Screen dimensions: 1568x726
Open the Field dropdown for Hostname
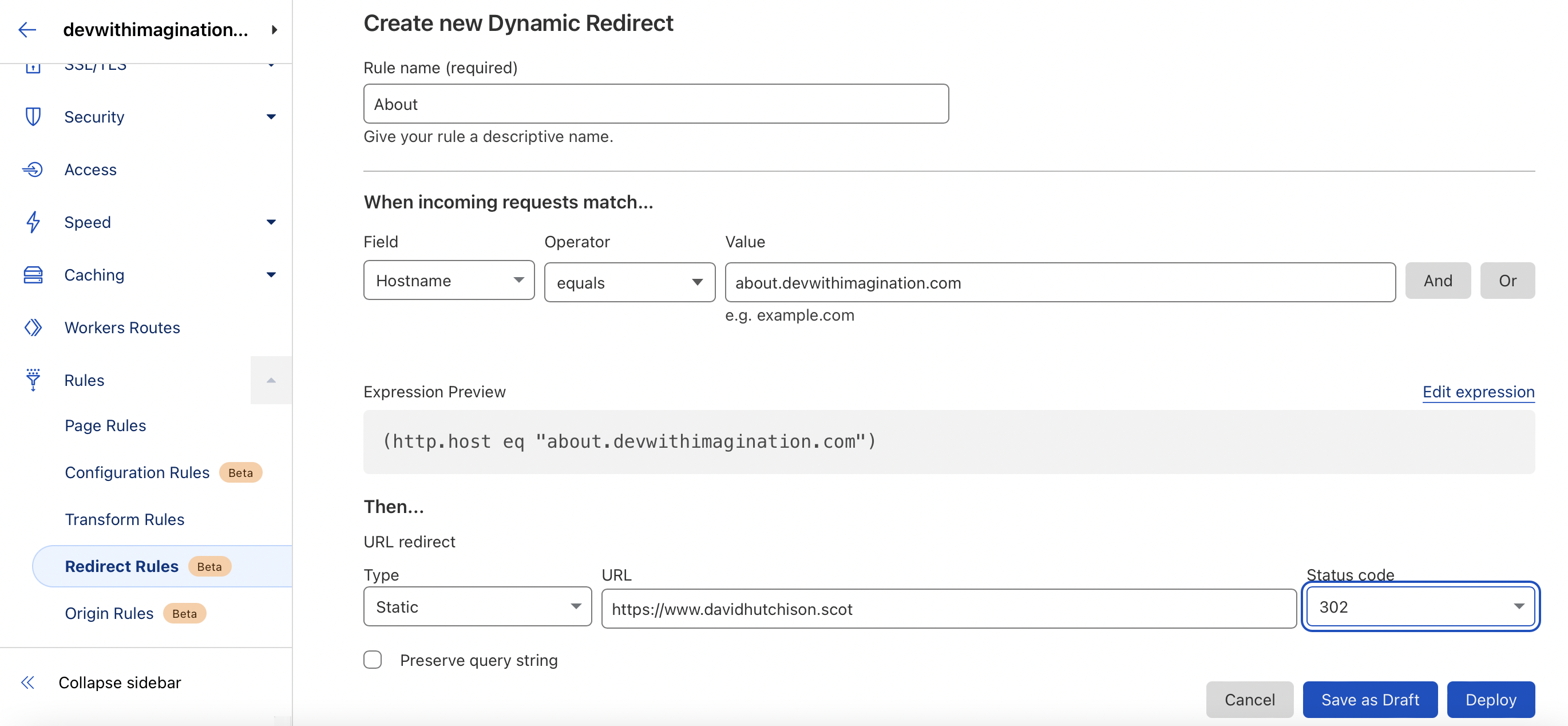point(449,281)
